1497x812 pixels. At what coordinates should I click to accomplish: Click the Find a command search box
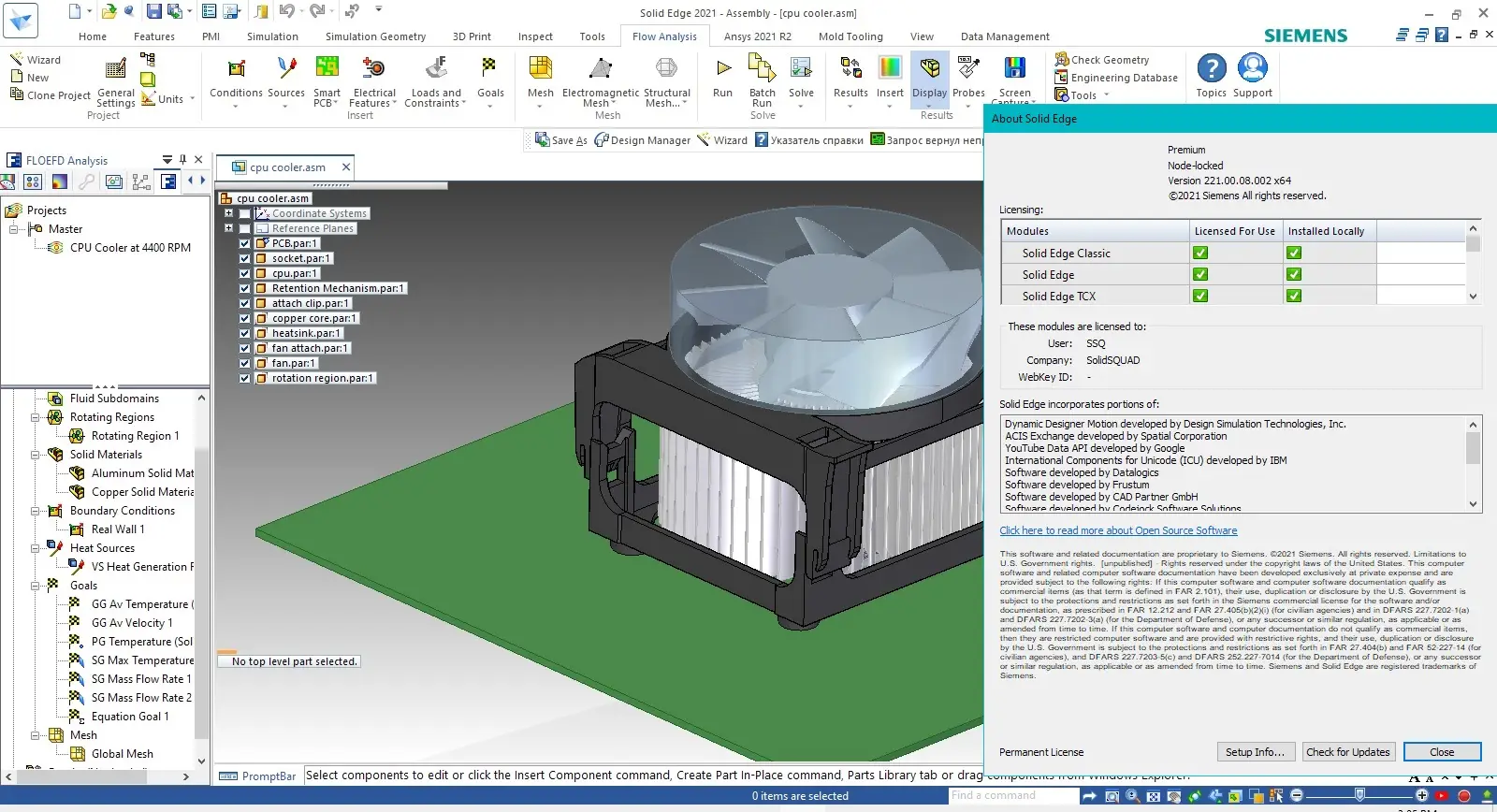pyautogui.click(x=1013, y=796)
